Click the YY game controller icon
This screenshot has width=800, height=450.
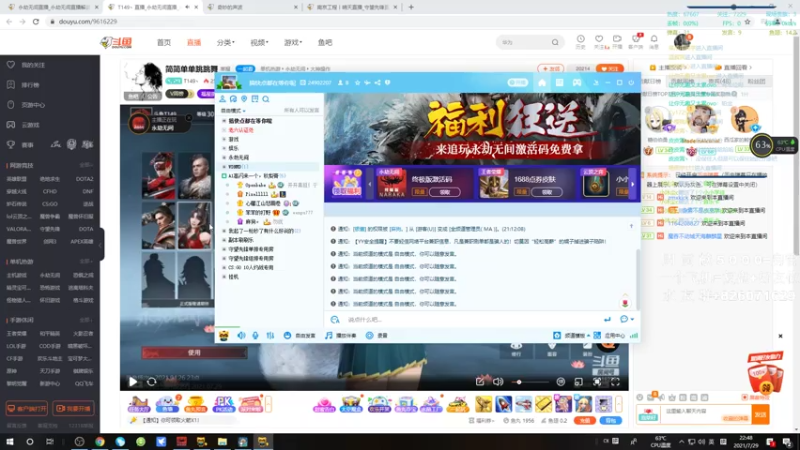[x=577, y=83]
